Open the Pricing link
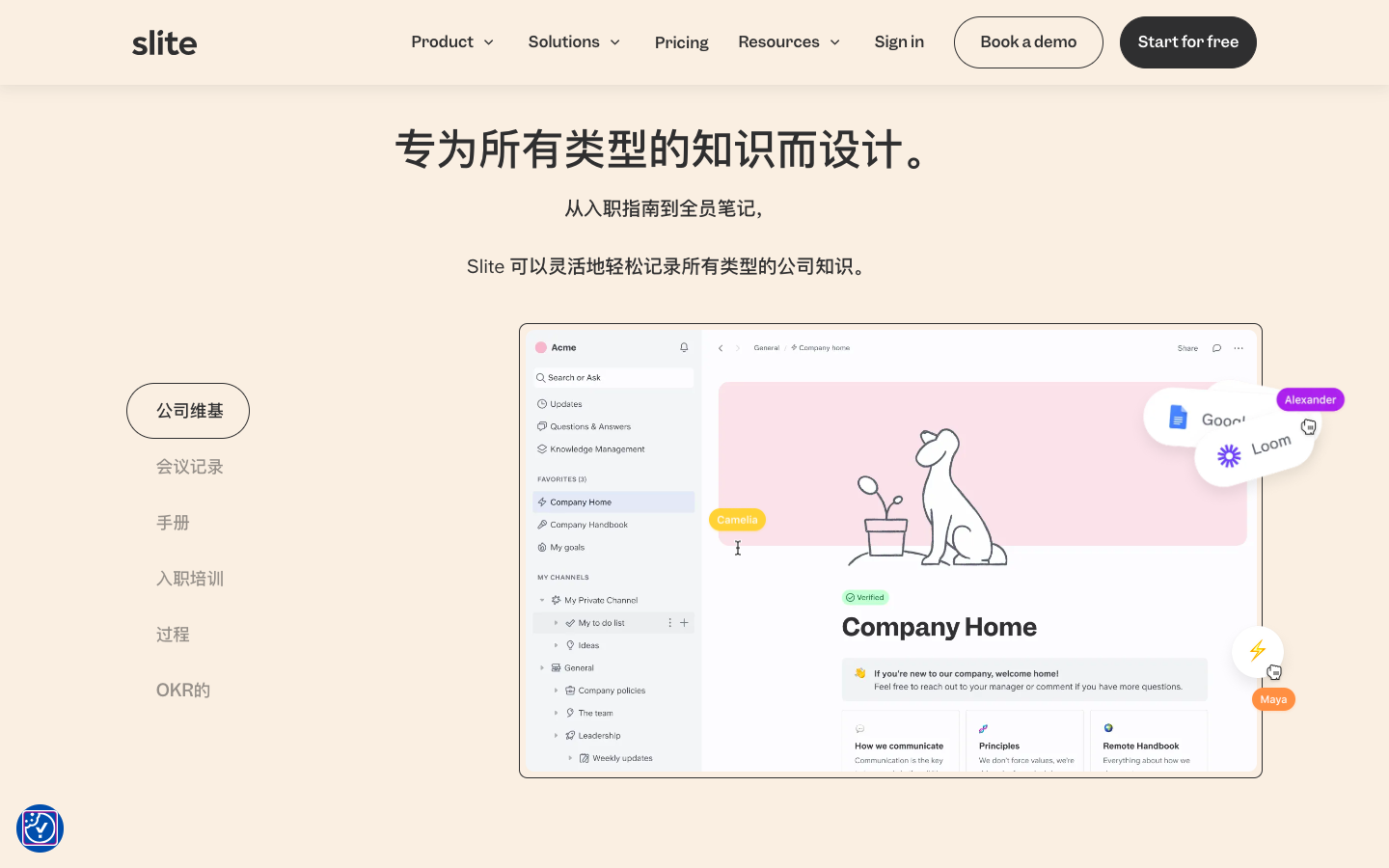The image size is (1389, 868). [x=681, y=42]
